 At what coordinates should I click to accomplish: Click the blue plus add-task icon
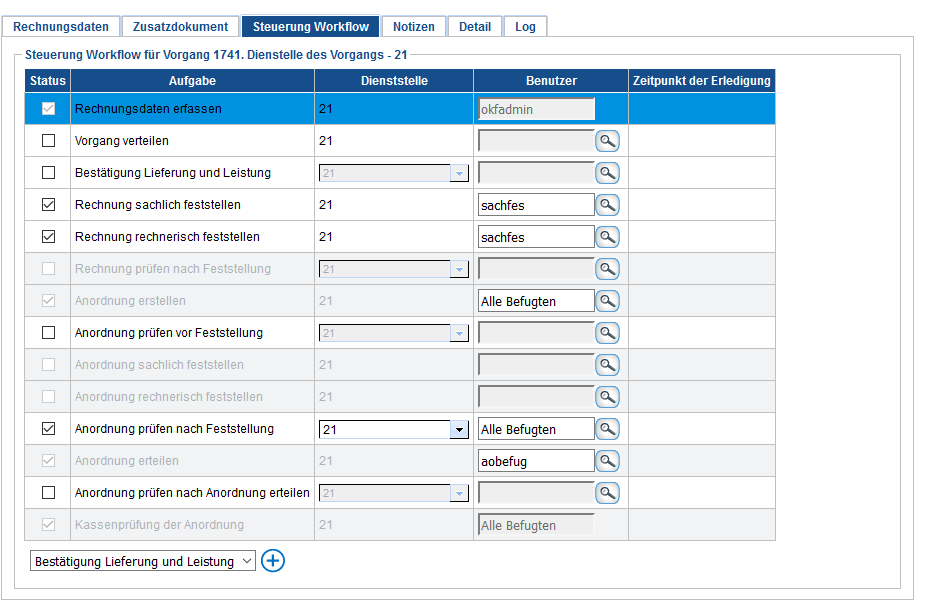tap(273, 561)
